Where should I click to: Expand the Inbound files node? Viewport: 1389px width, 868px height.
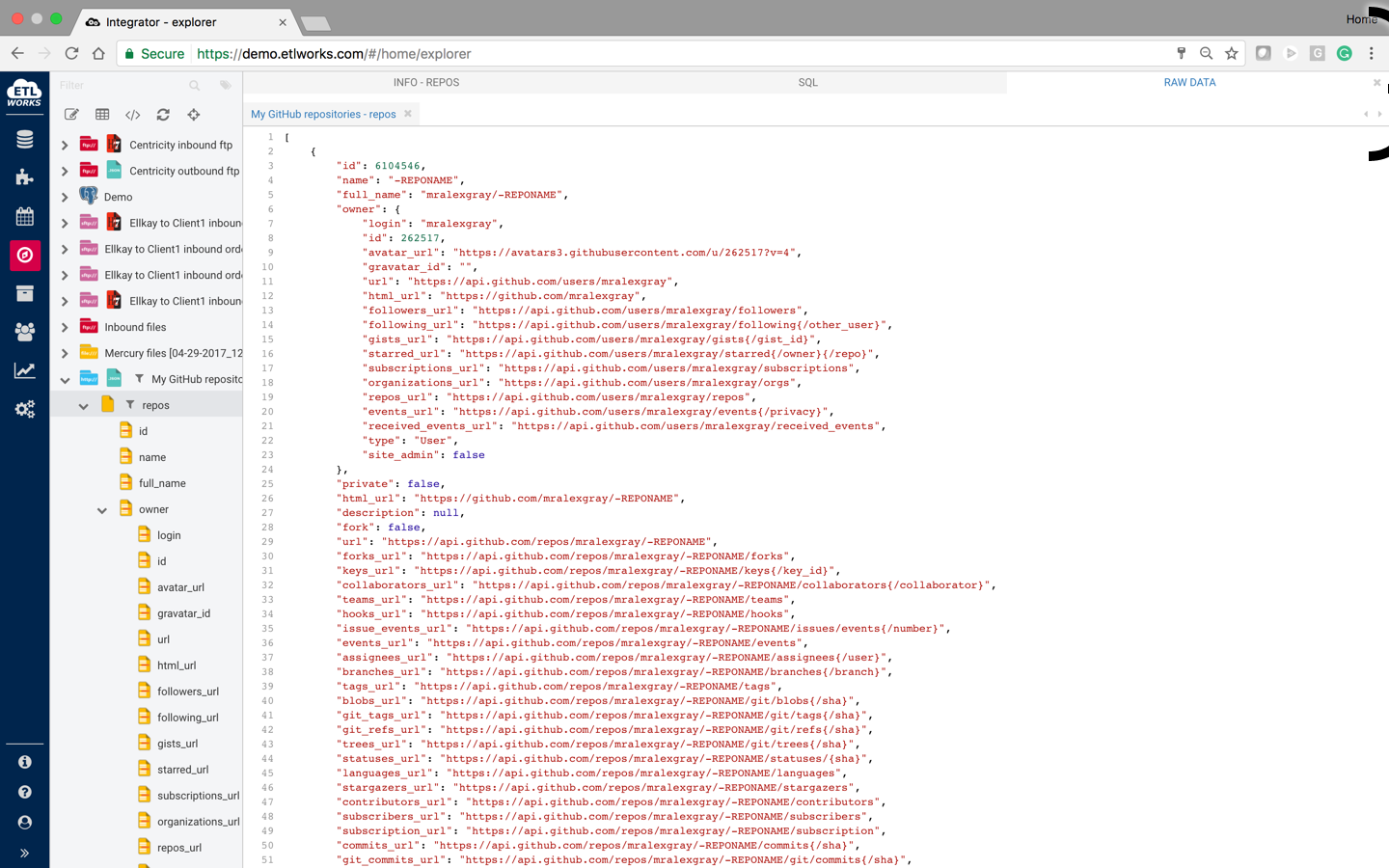(x=65, y=327)
